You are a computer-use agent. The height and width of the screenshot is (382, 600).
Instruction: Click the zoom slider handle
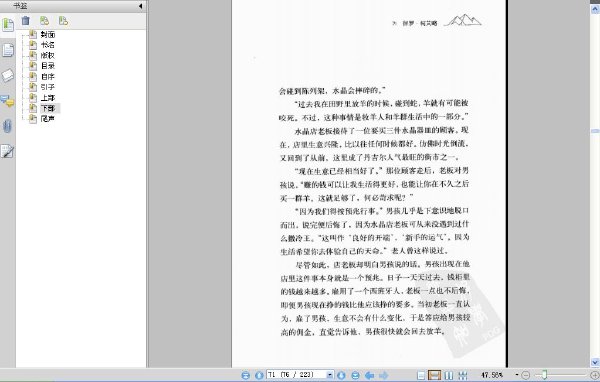point(544,375)
